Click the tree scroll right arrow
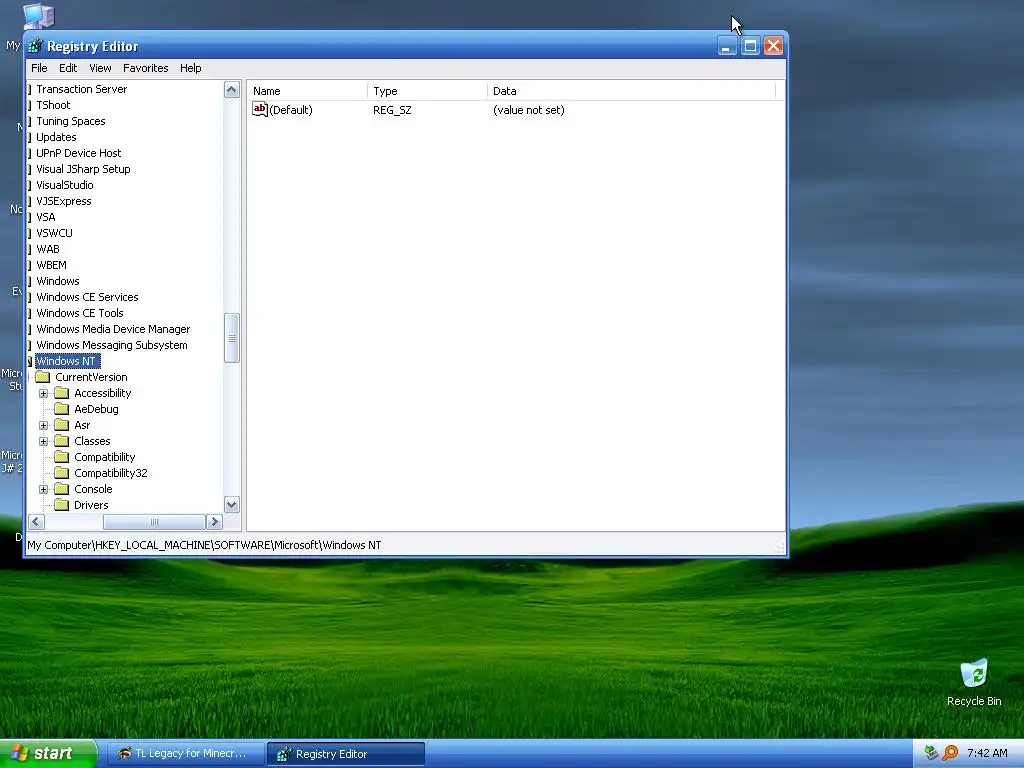 click(x=214, y=522)
